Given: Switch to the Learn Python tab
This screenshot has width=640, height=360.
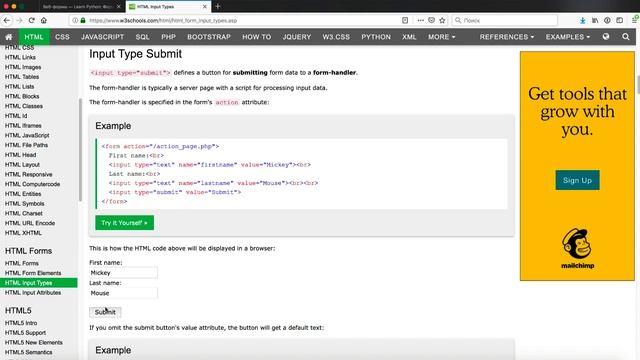Looking at the screenshot, I should [x=78, y=7].
